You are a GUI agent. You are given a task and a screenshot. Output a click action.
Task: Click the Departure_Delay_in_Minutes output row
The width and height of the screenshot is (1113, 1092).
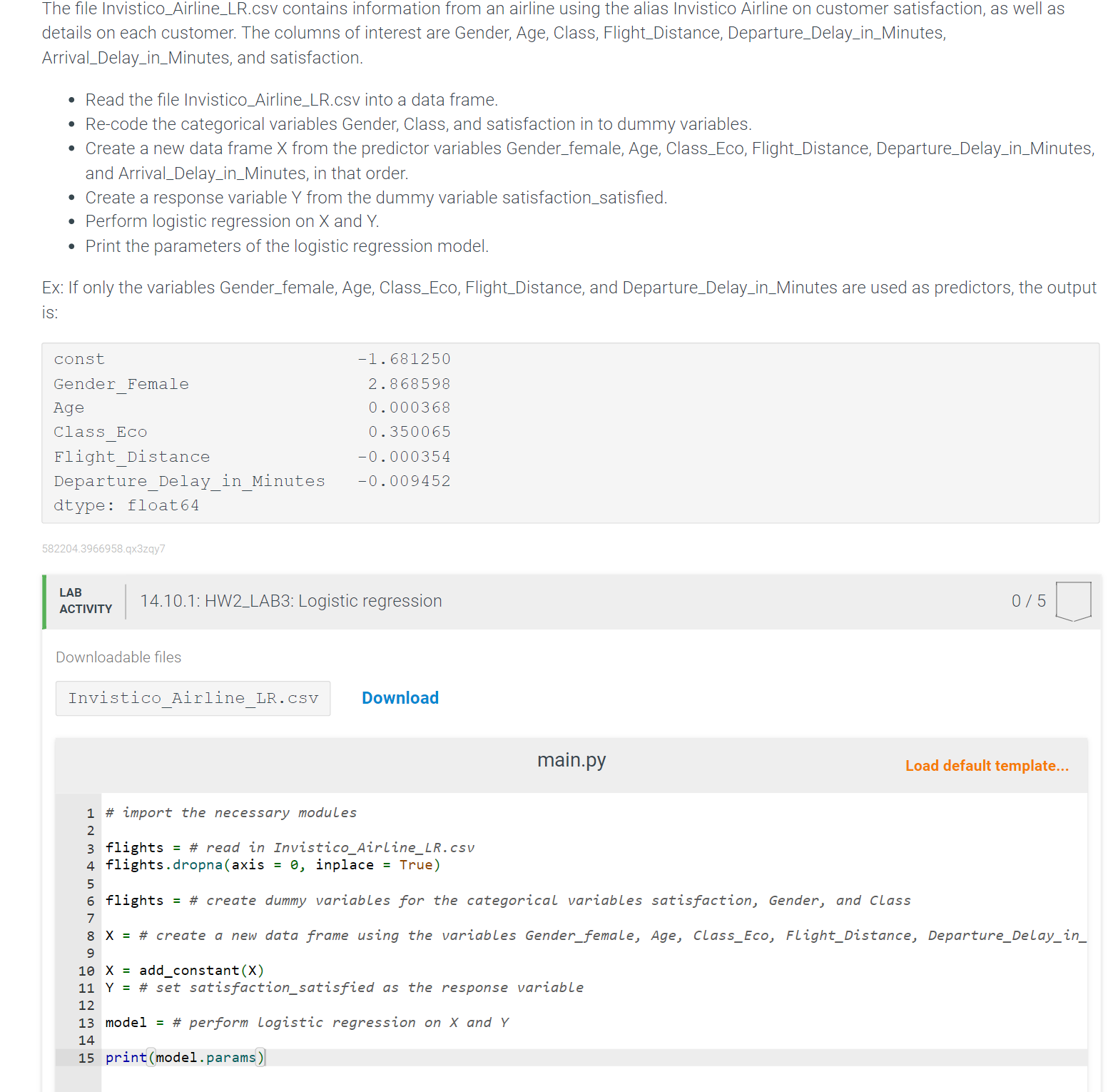click(x=252, y=481)
